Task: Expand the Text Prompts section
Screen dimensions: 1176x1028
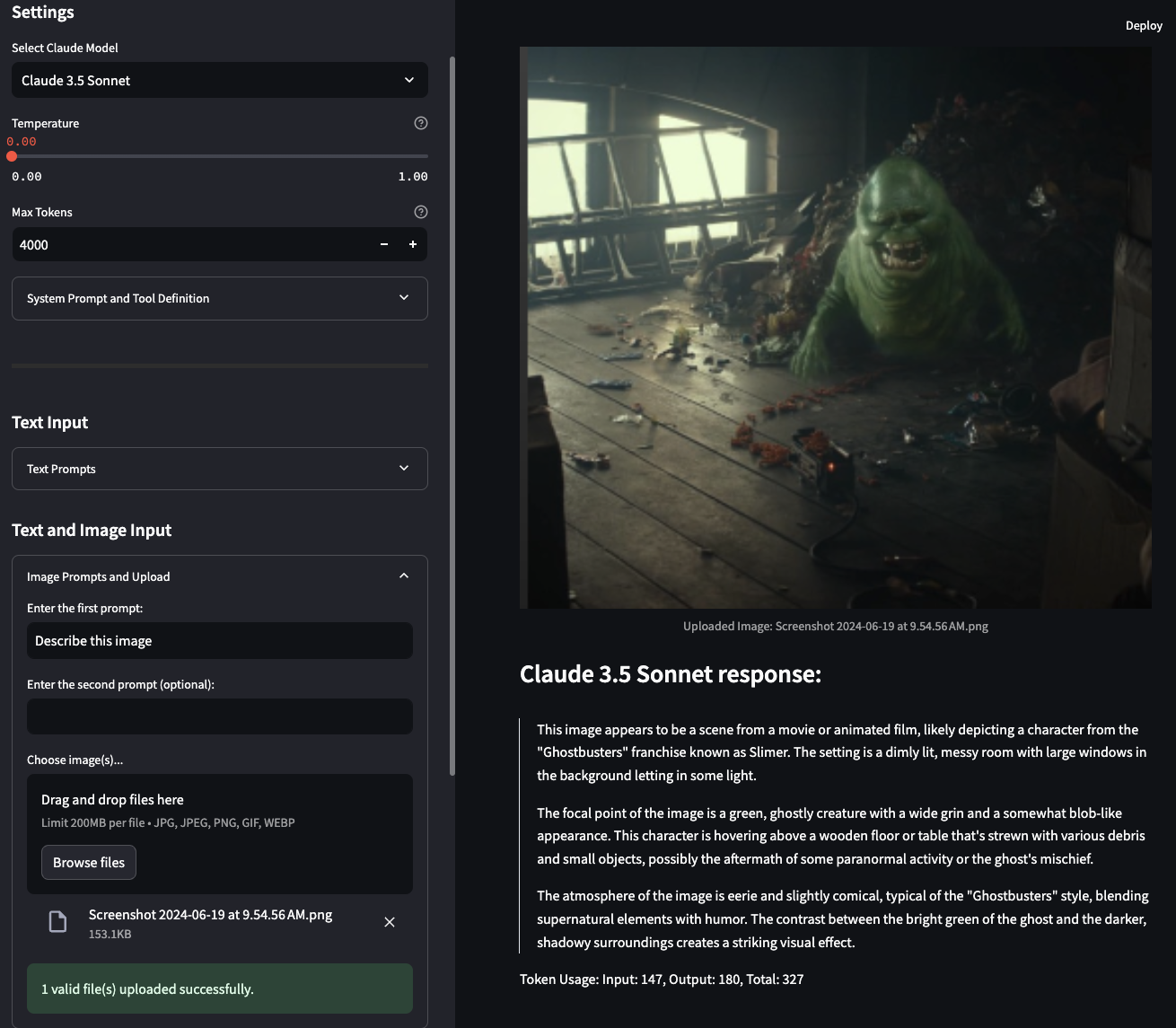Action: [220, 469]
